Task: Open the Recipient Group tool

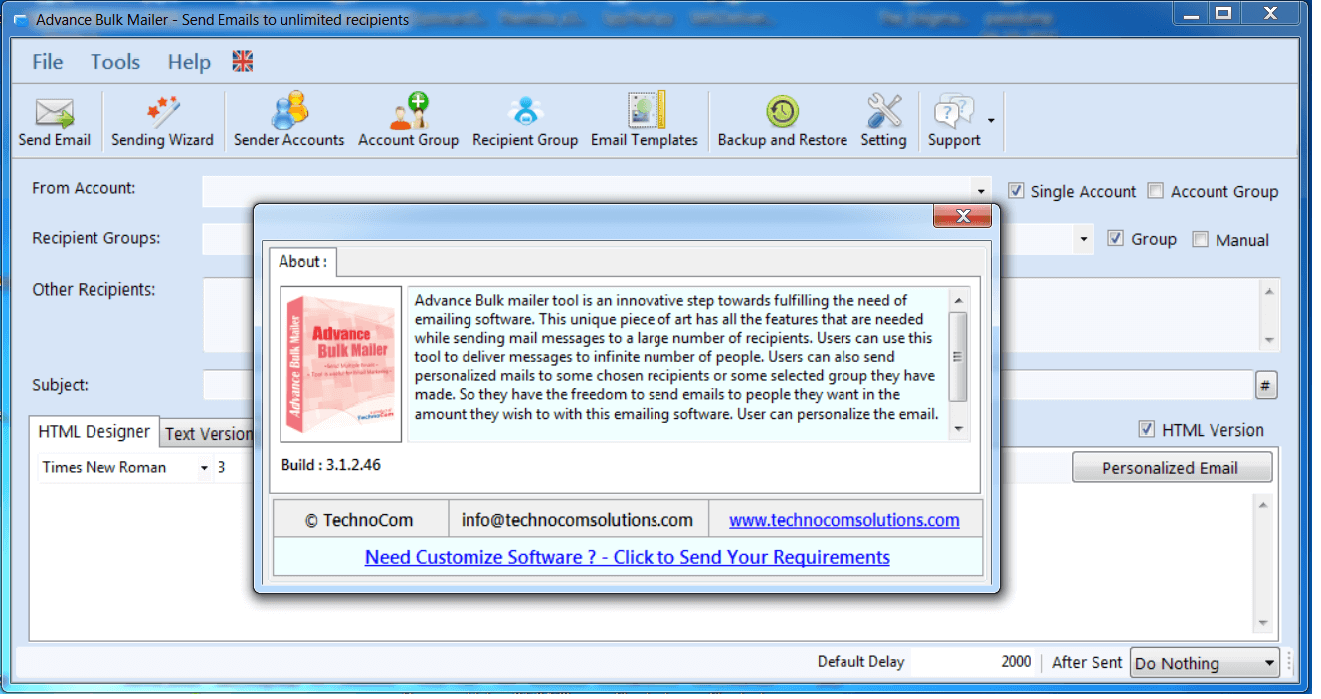Action: tap(525, 121)
